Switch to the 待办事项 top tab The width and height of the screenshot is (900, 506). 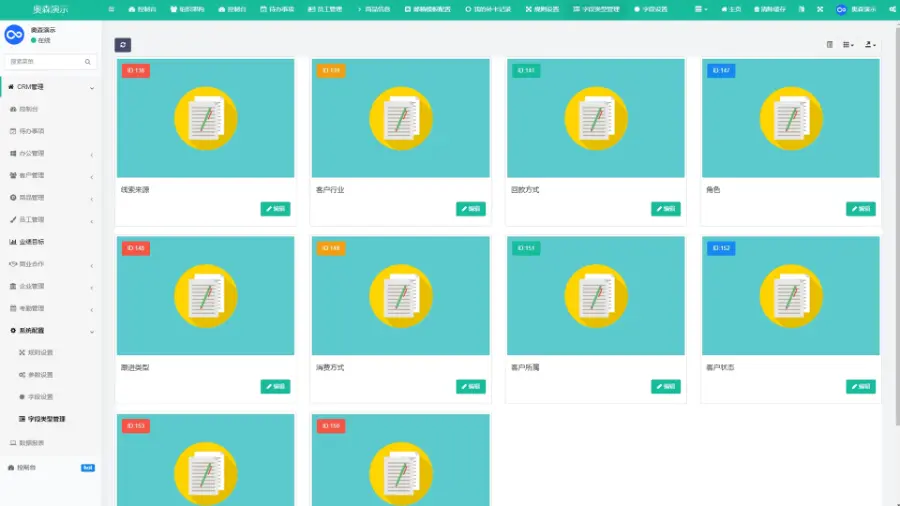pos(277,9)
